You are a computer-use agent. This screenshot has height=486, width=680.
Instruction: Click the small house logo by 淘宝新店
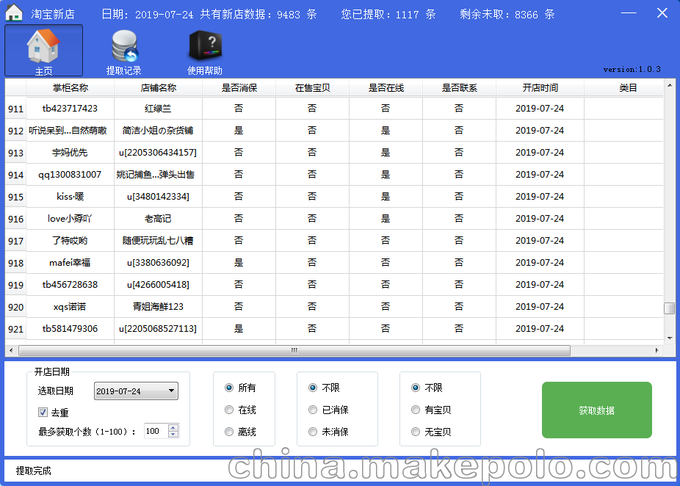click(x=13, y=13)
